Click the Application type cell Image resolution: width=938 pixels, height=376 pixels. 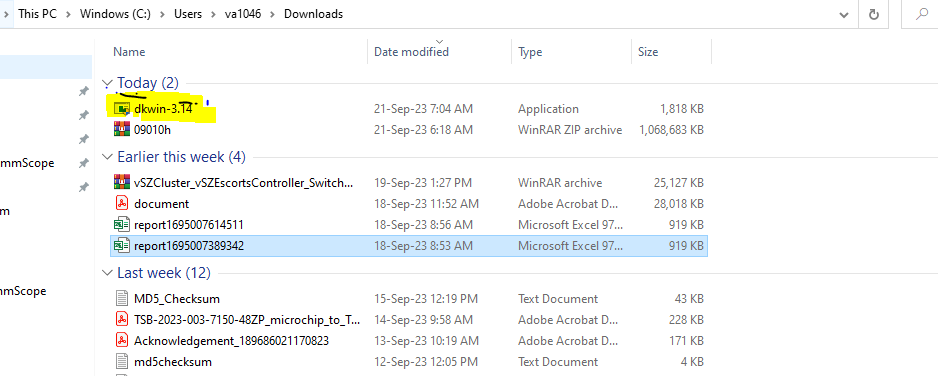pyautogui.click(x=549, y=109)
